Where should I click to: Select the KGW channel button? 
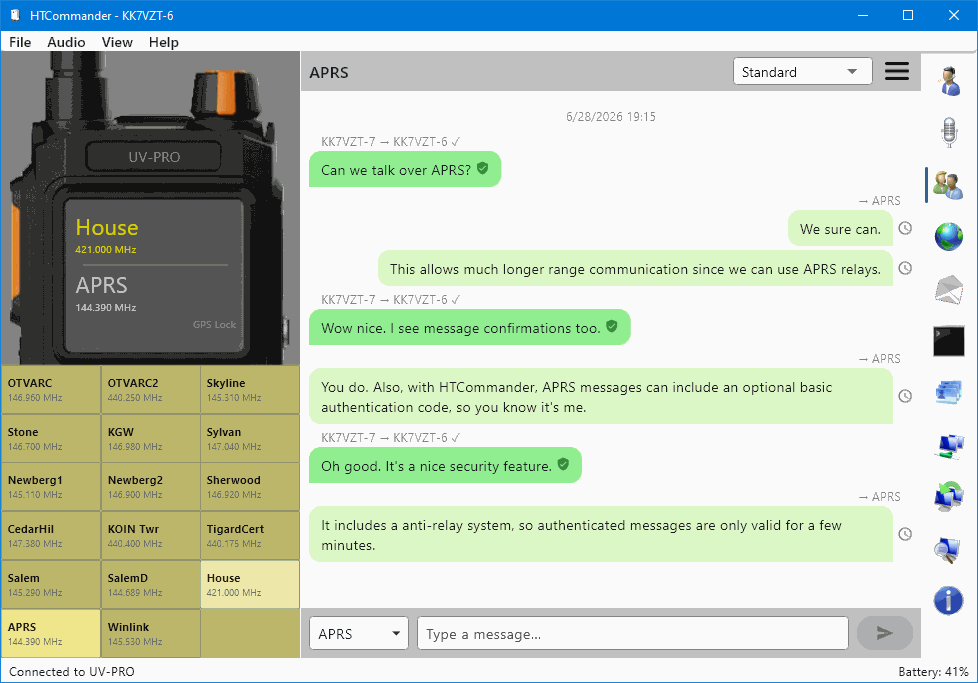click(150, 438)
